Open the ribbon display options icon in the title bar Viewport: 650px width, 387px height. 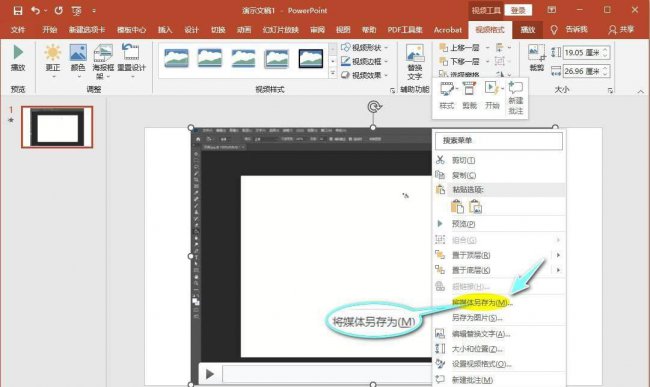pos(551,10)
